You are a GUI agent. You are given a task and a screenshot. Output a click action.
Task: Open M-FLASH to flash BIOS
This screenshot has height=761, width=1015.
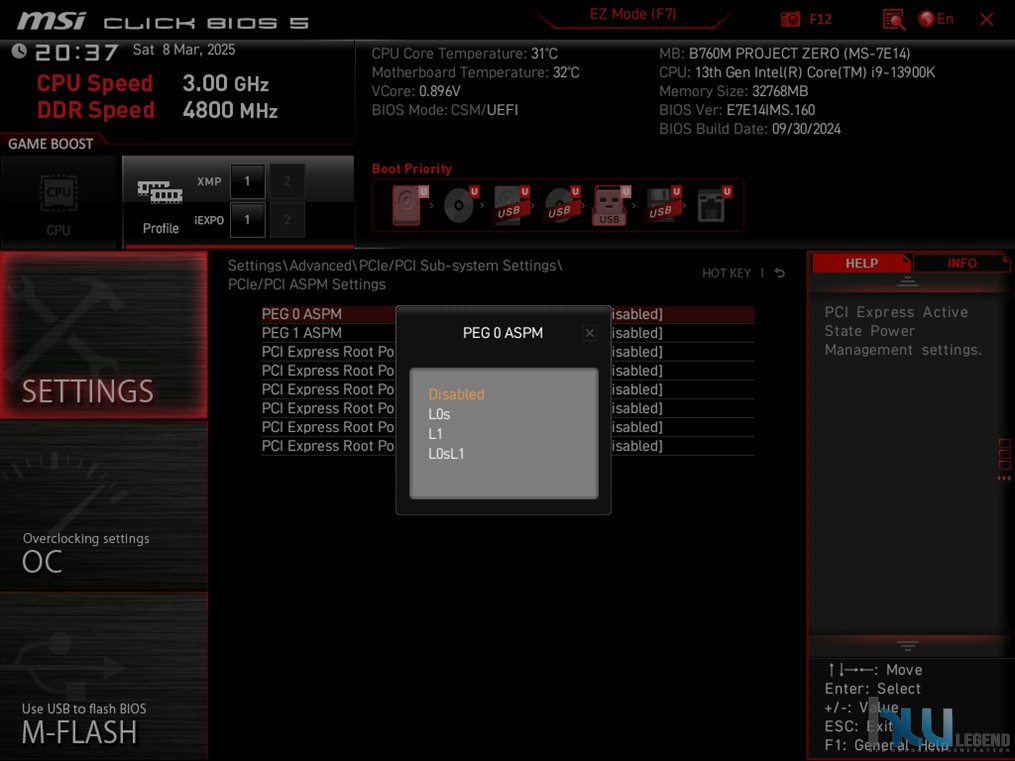104,676
